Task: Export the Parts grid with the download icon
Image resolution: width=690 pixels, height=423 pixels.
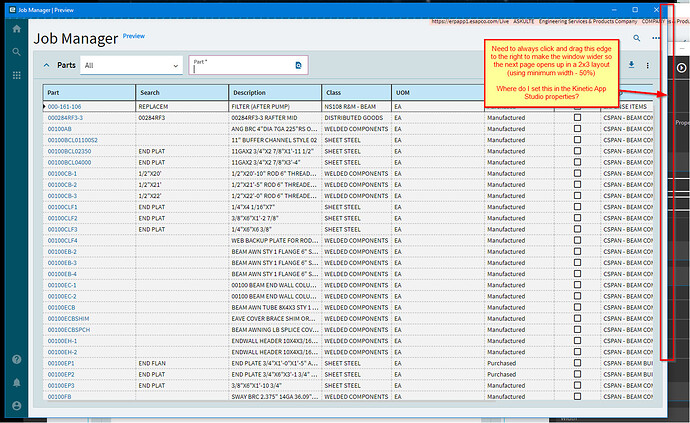Action: click(631, 65)
